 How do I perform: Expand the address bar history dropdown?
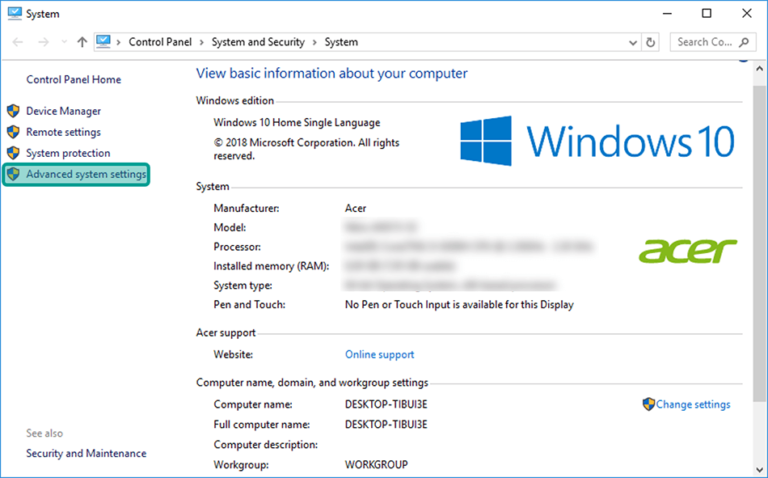click(x=633, y=43)
